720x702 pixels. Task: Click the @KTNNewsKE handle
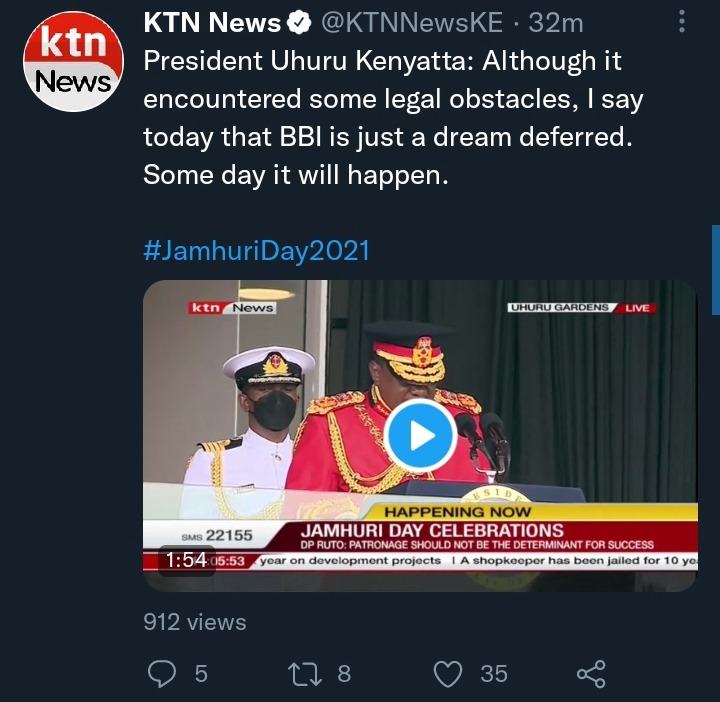pyautogui.click(x=411, y=22)
